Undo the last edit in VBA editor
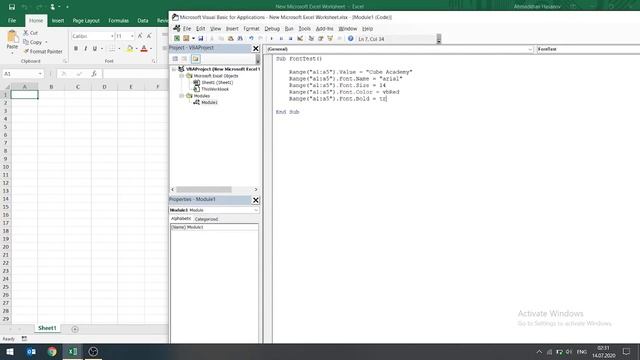Screen dimensions: 640x360 point(251,38)
